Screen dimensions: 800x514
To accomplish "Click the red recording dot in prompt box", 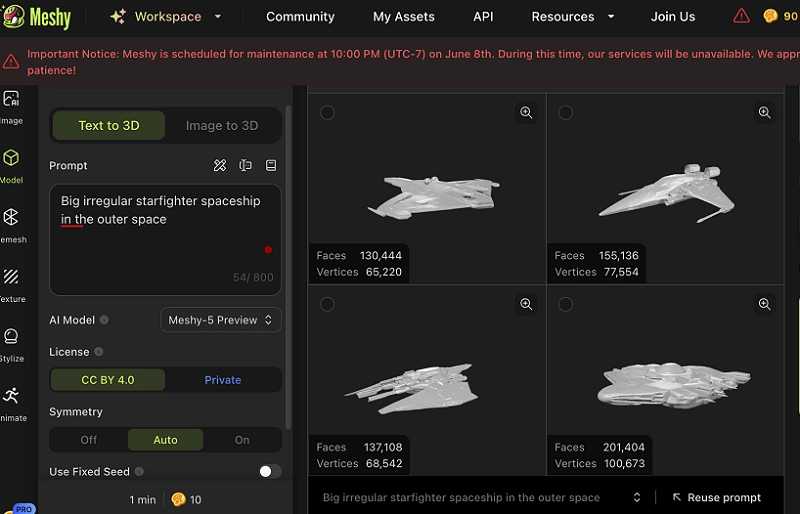I will 268,250.
